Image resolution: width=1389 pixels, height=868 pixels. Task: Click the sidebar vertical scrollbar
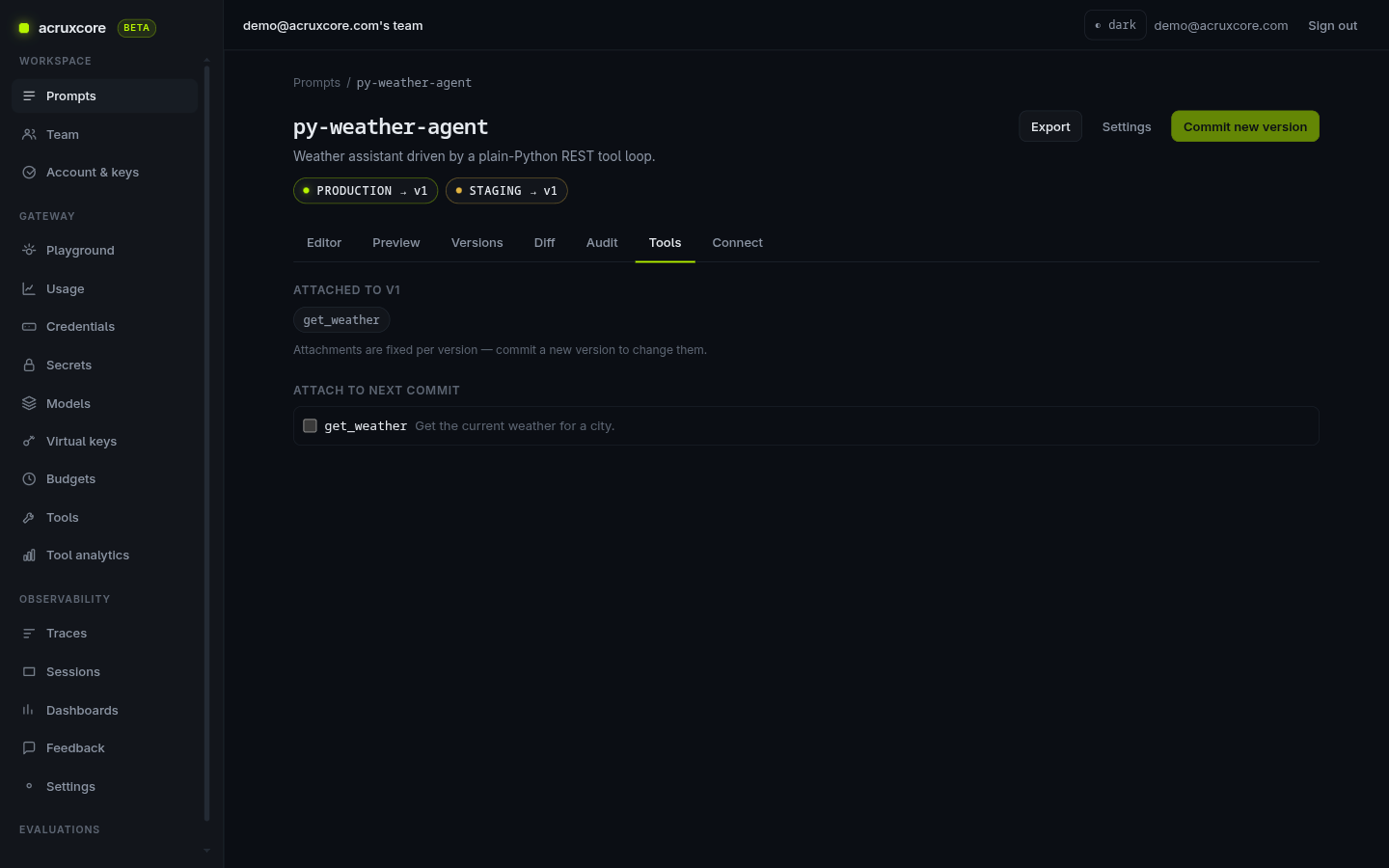click(206, 444)
